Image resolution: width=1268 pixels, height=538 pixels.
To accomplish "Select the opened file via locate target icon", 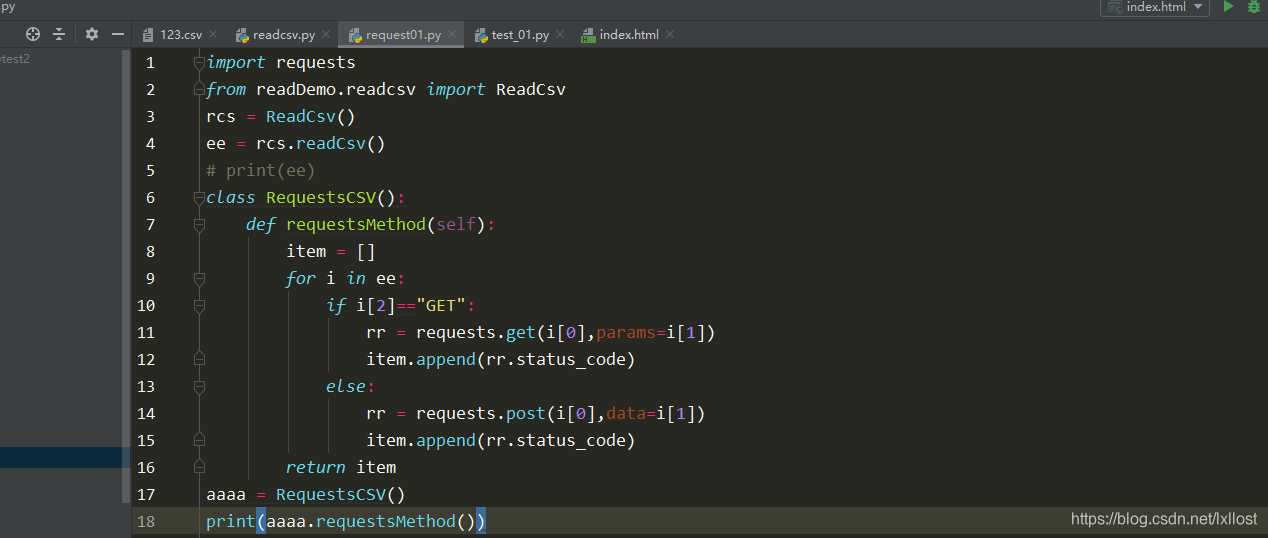I will 33,34.
